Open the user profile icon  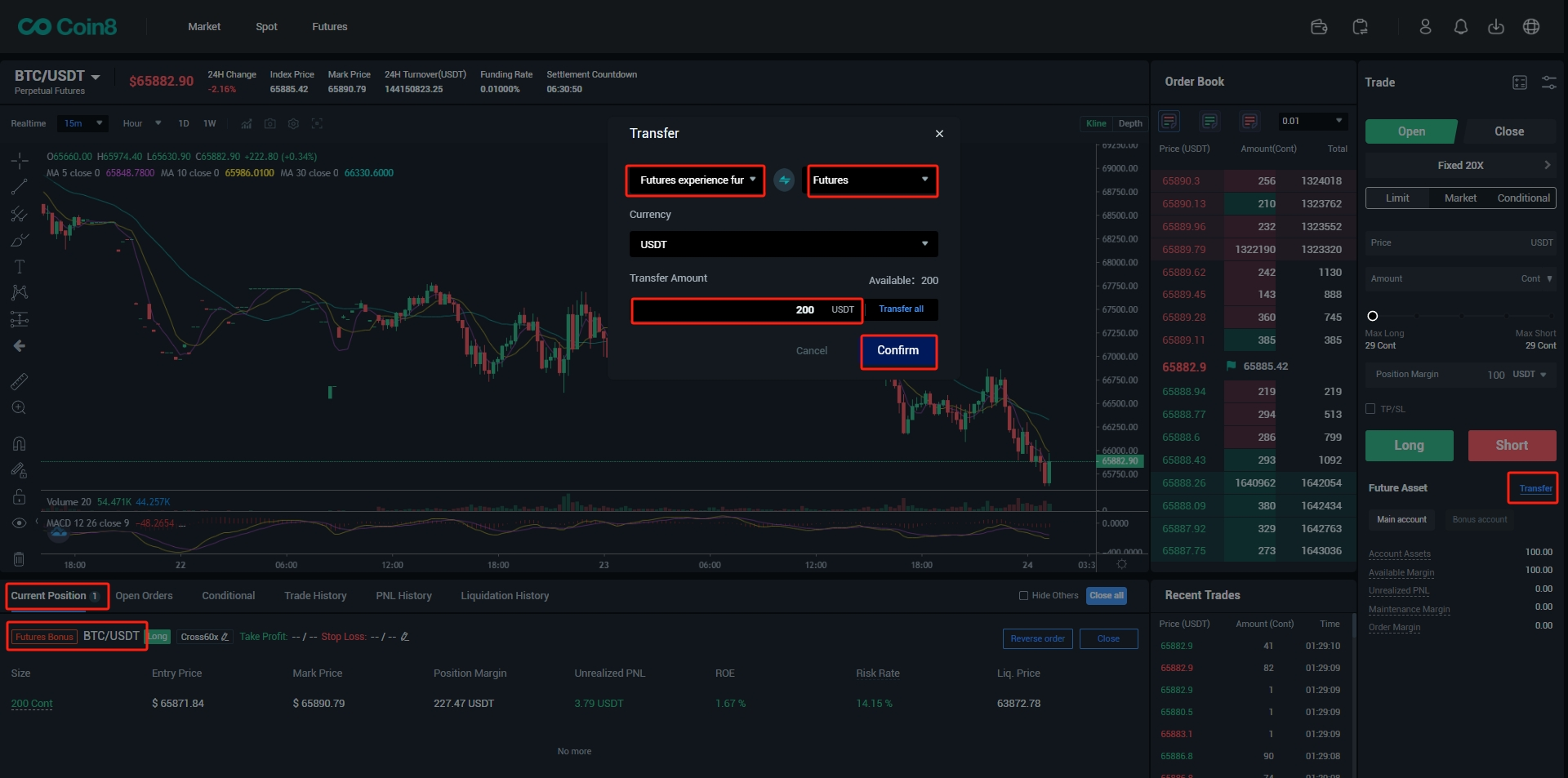tap(1425, 27)
